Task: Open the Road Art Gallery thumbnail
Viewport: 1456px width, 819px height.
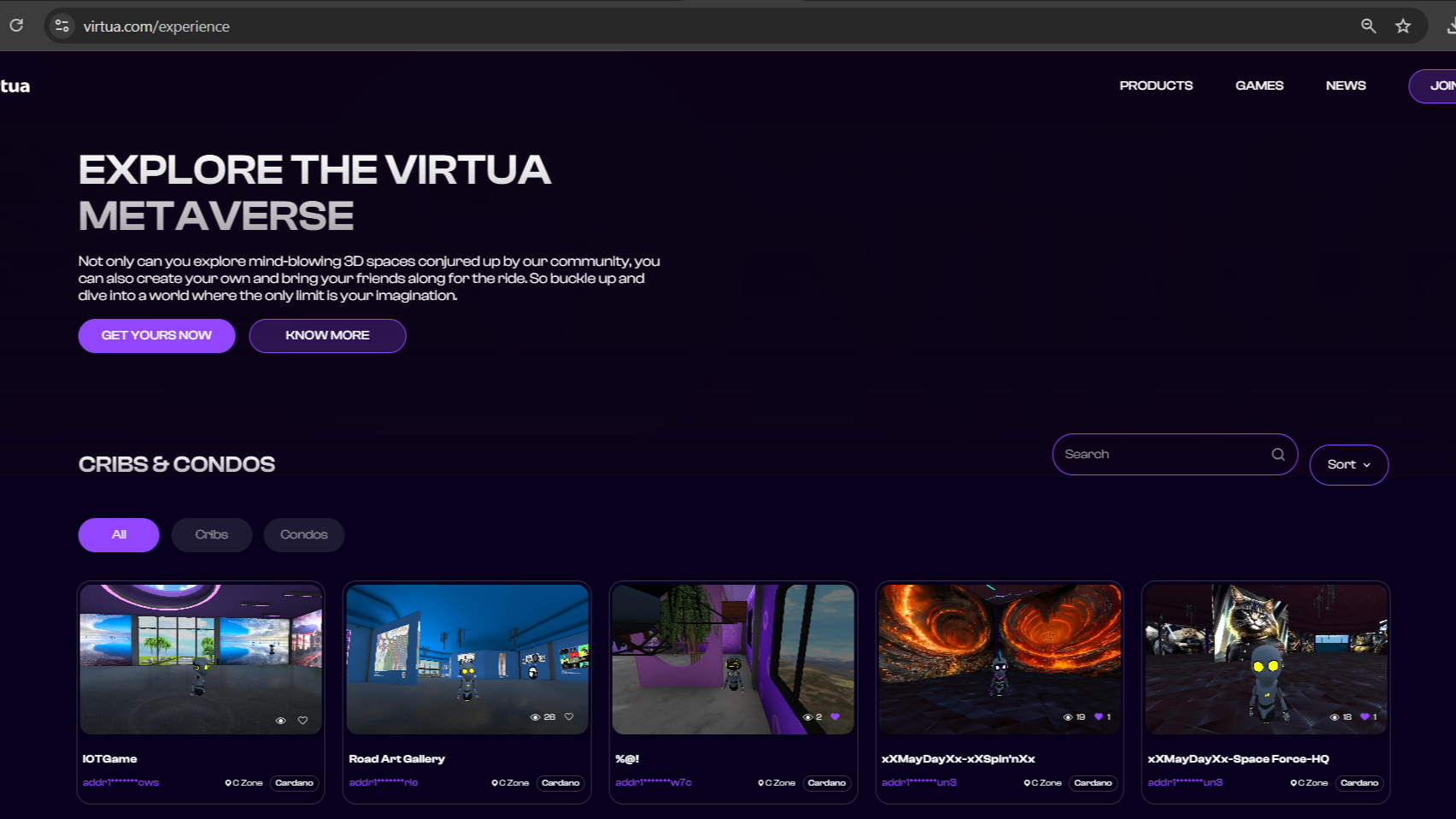Action: (467, 659)
